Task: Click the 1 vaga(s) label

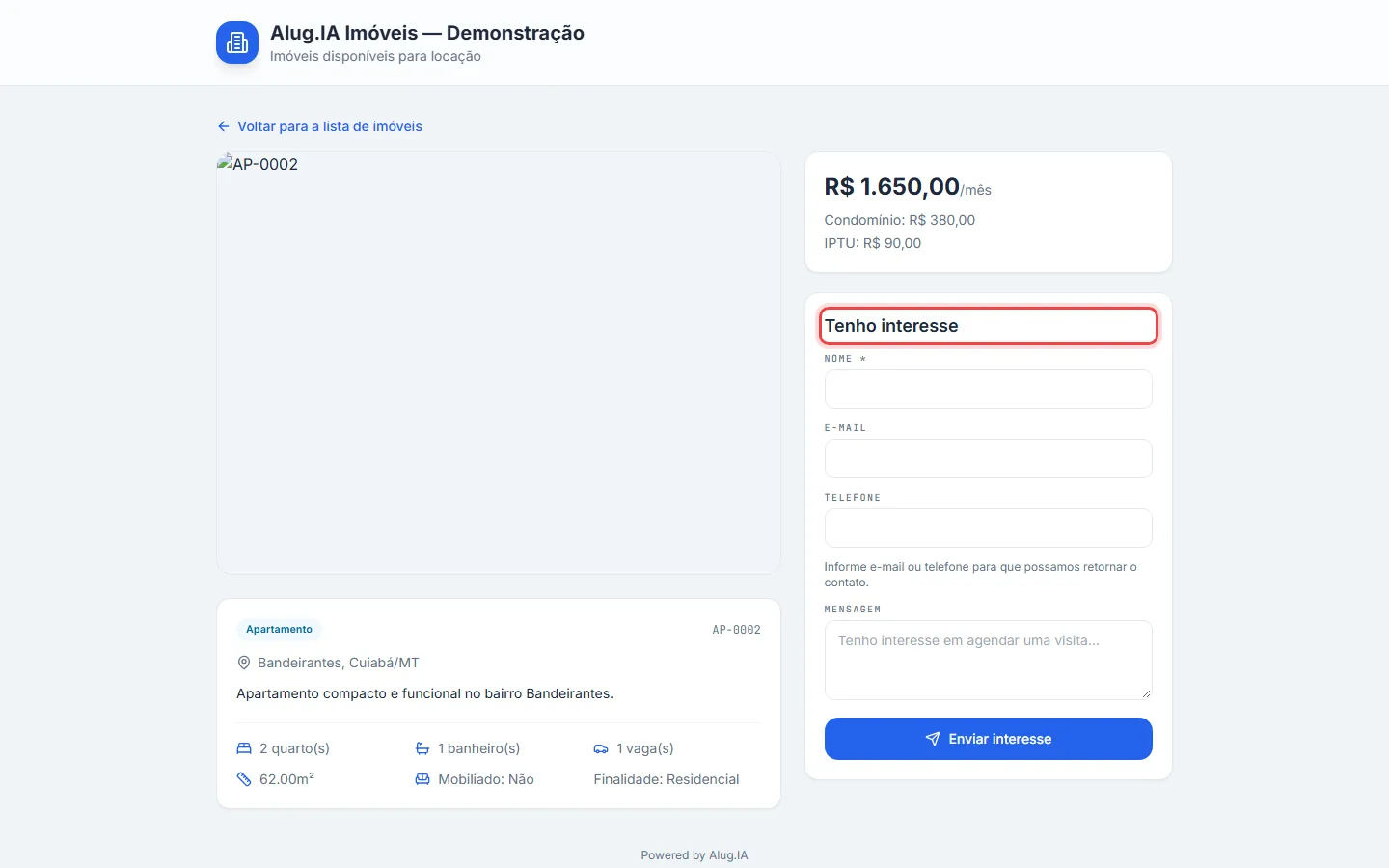Action: [645, 748]
